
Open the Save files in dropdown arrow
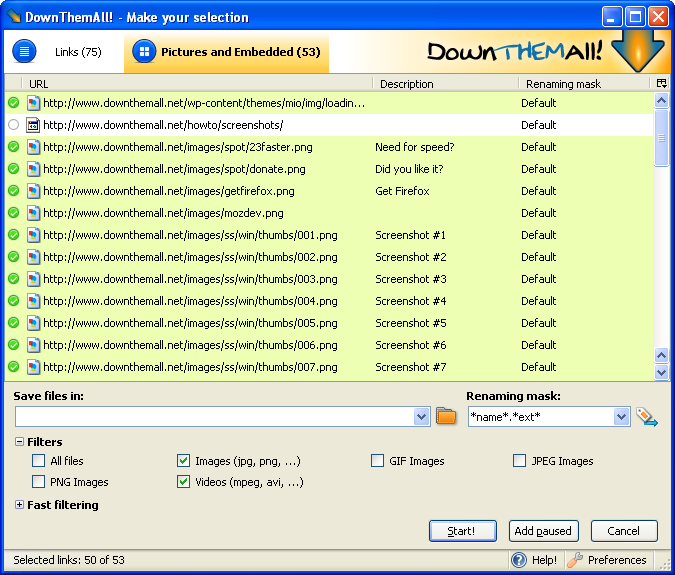(421, 417)
